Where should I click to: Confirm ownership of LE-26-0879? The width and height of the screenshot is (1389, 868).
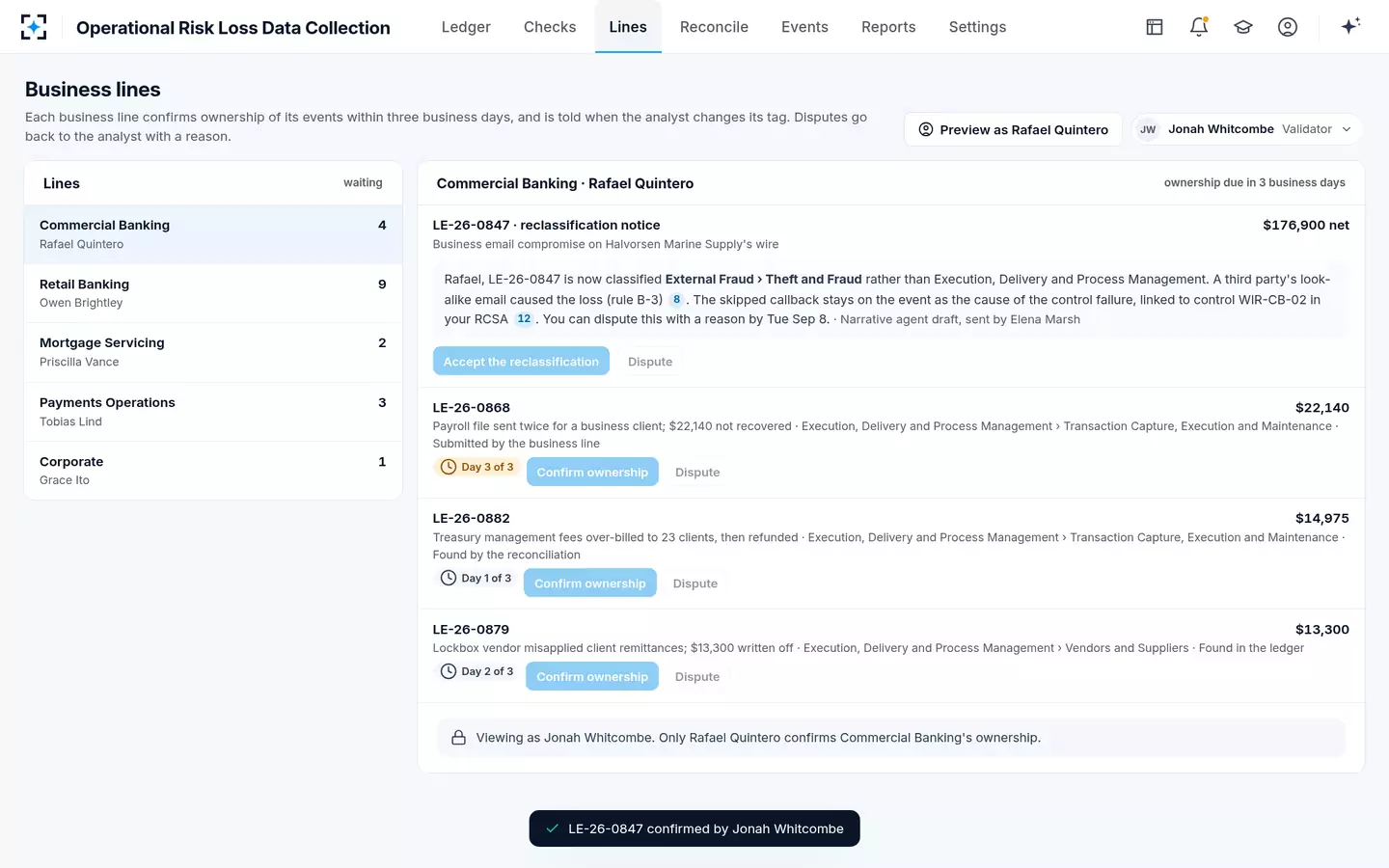point(592,677)
